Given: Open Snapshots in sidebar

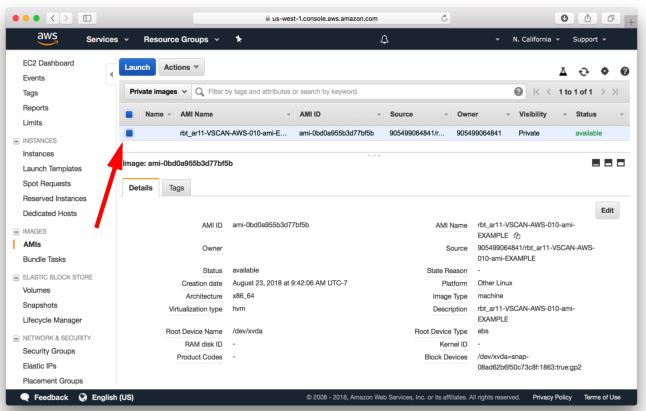Looking at the screenshot, I should [40, 305].
